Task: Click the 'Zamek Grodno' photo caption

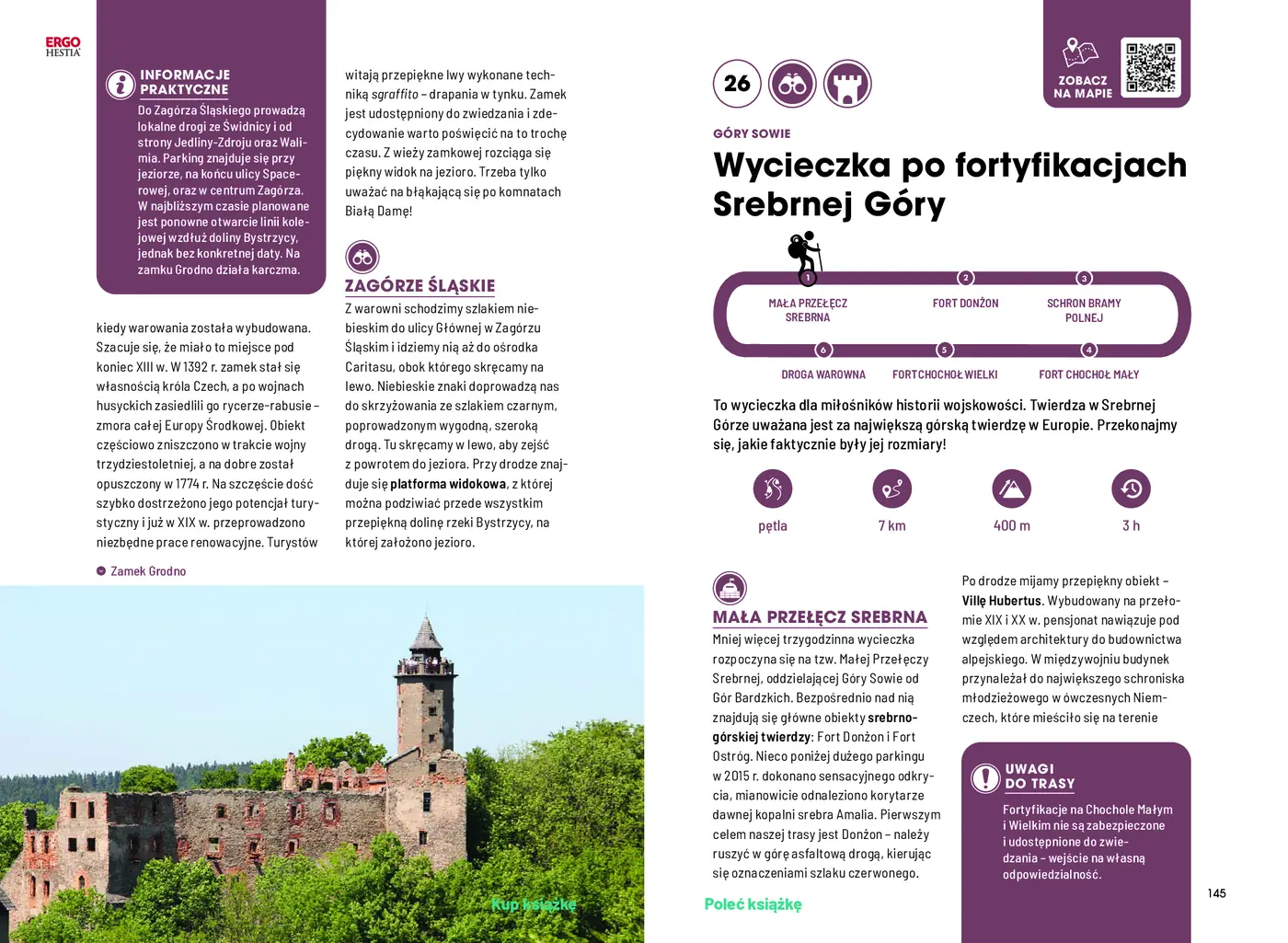Action: 148,571
